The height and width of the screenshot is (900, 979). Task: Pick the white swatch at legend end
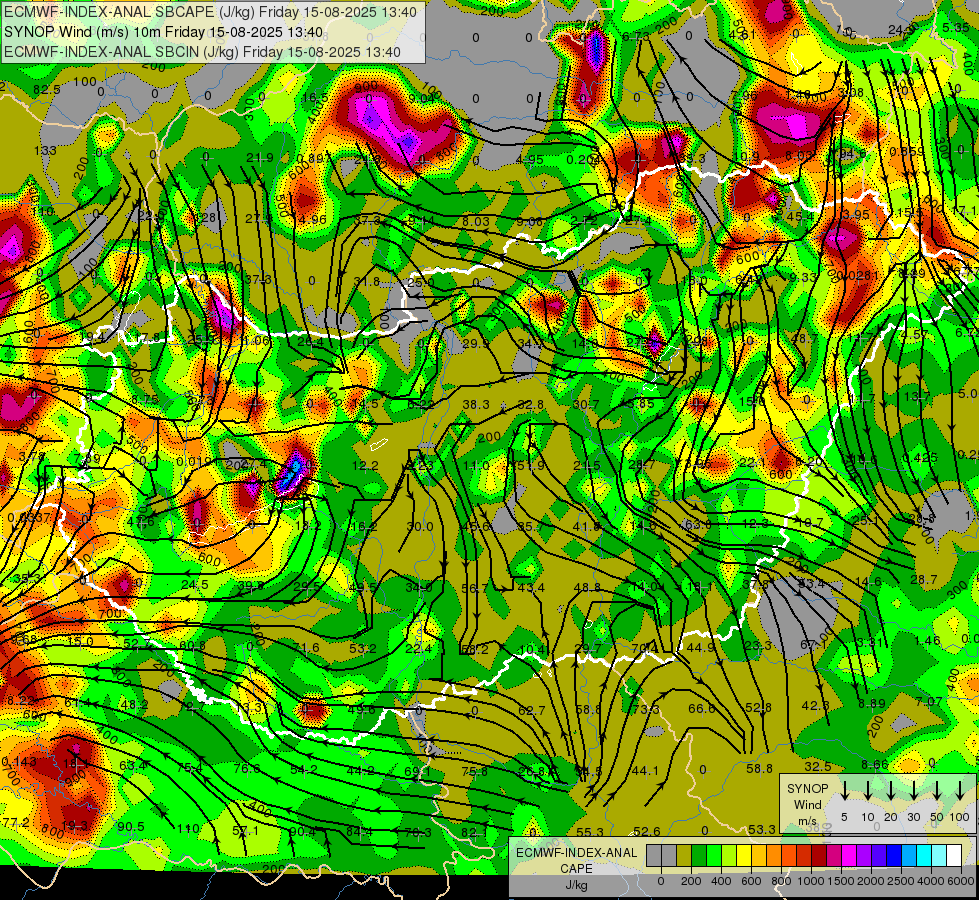click(x=953, y=856)
